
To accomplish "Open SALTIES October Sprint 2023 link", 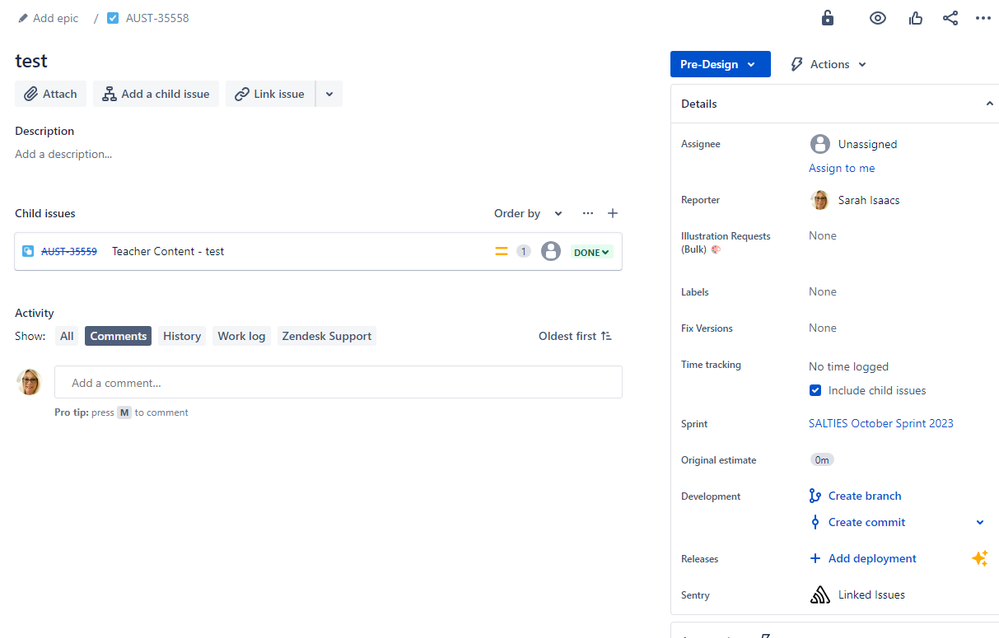I will [x=881, y=423].
